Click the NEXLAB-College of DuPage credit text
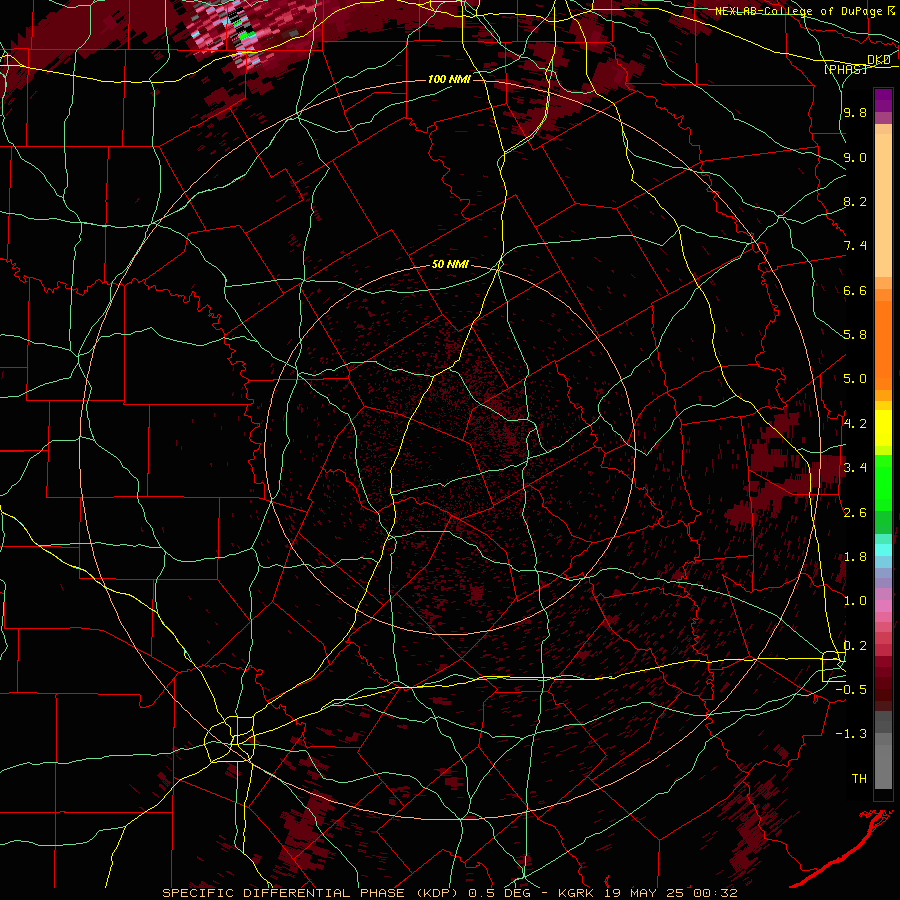The width and height of the screenshot is (900, 900). coord(798,11)
